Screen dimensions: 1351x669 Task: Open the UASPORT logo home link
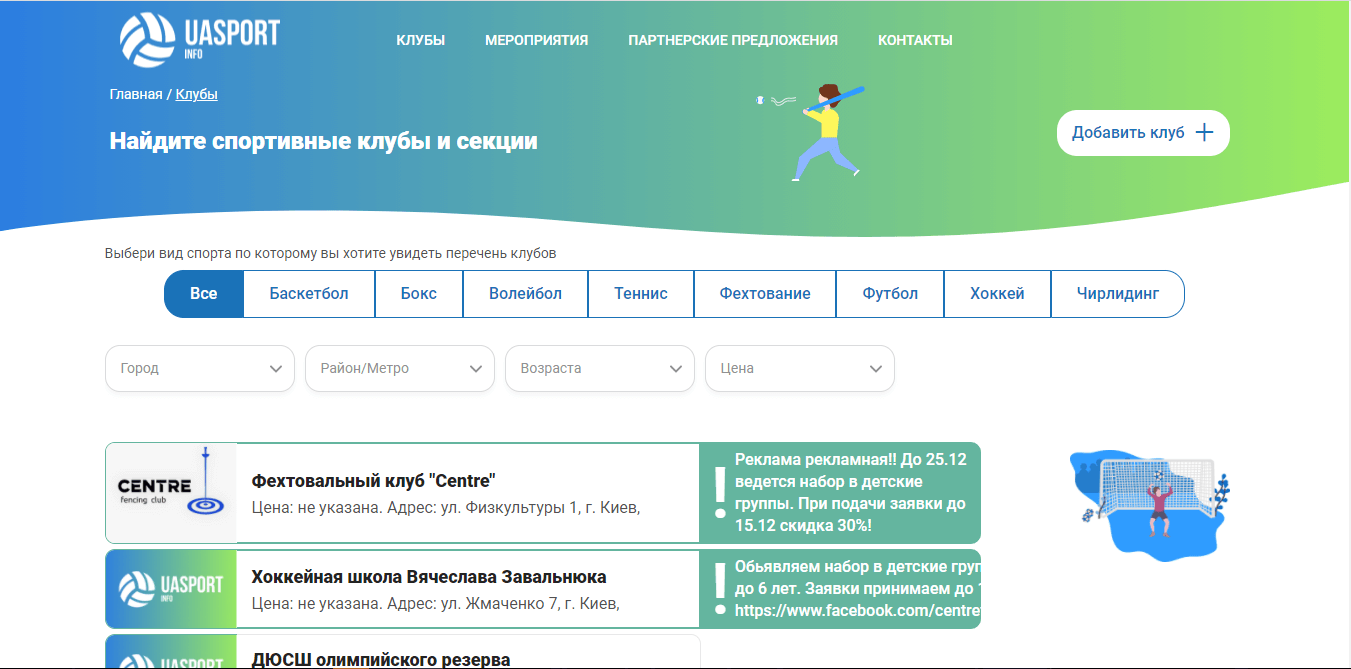(x=199, y=40)
